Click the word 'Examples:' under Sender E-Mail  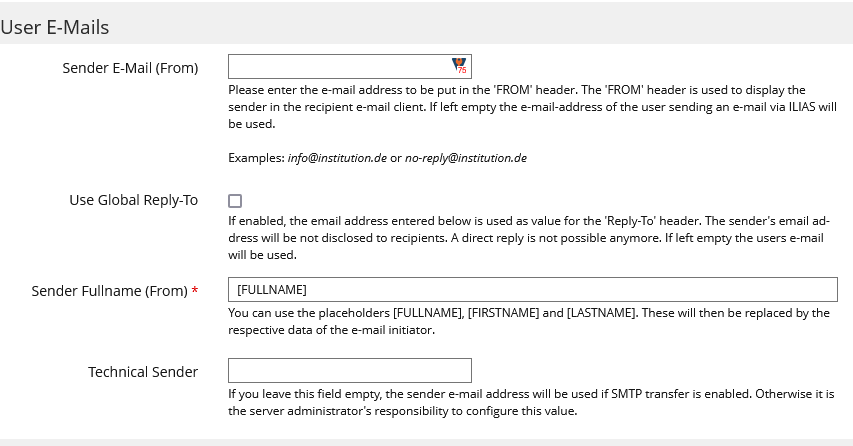(x=256, y=158)
